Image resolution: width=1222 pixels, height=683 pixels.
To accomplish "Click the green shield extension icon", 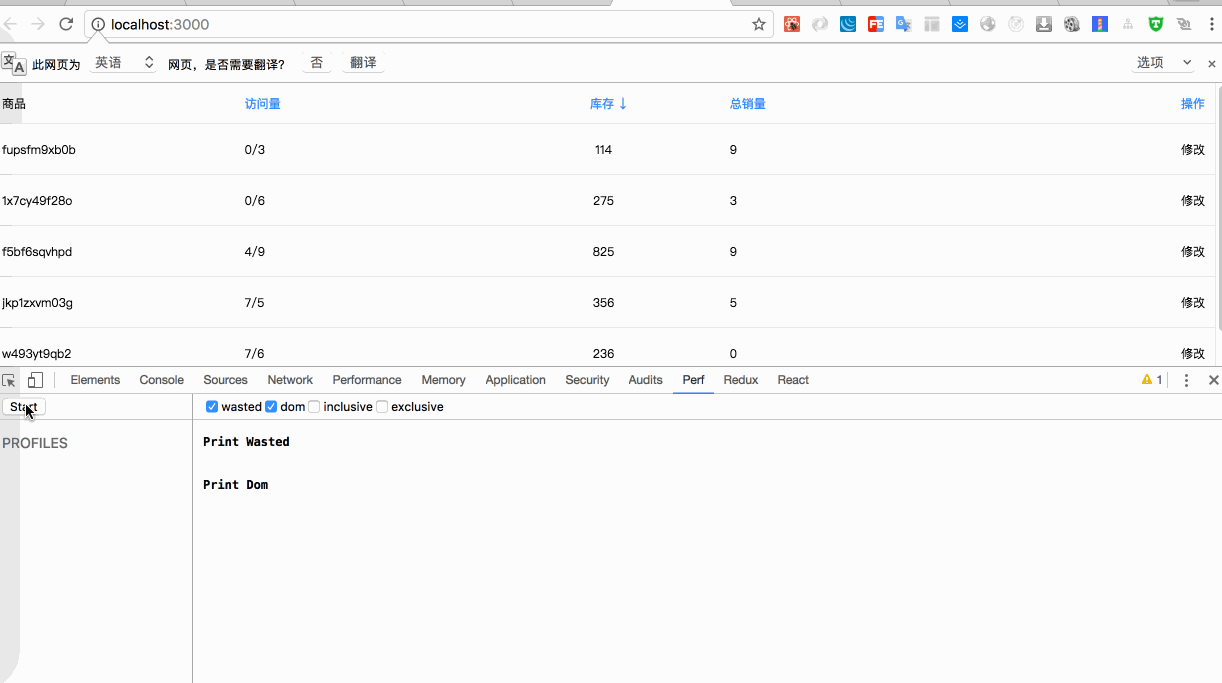I will 1156,24.
